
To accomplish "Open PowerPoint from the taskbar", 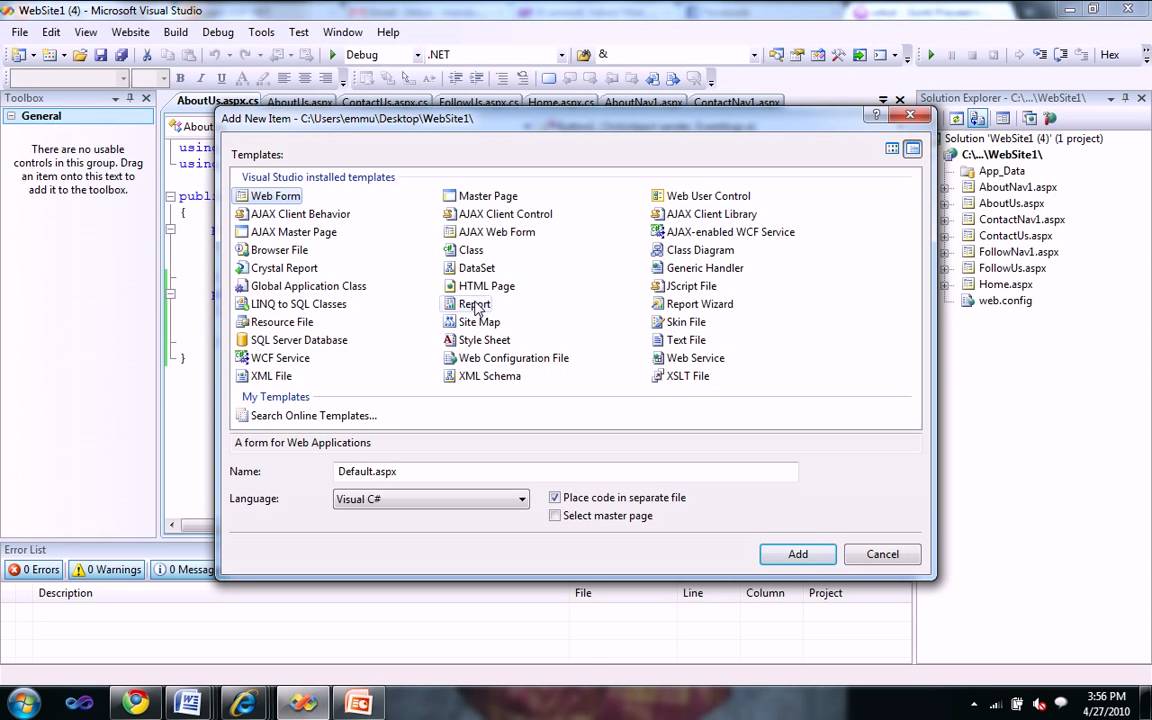I will click(358, 703).
